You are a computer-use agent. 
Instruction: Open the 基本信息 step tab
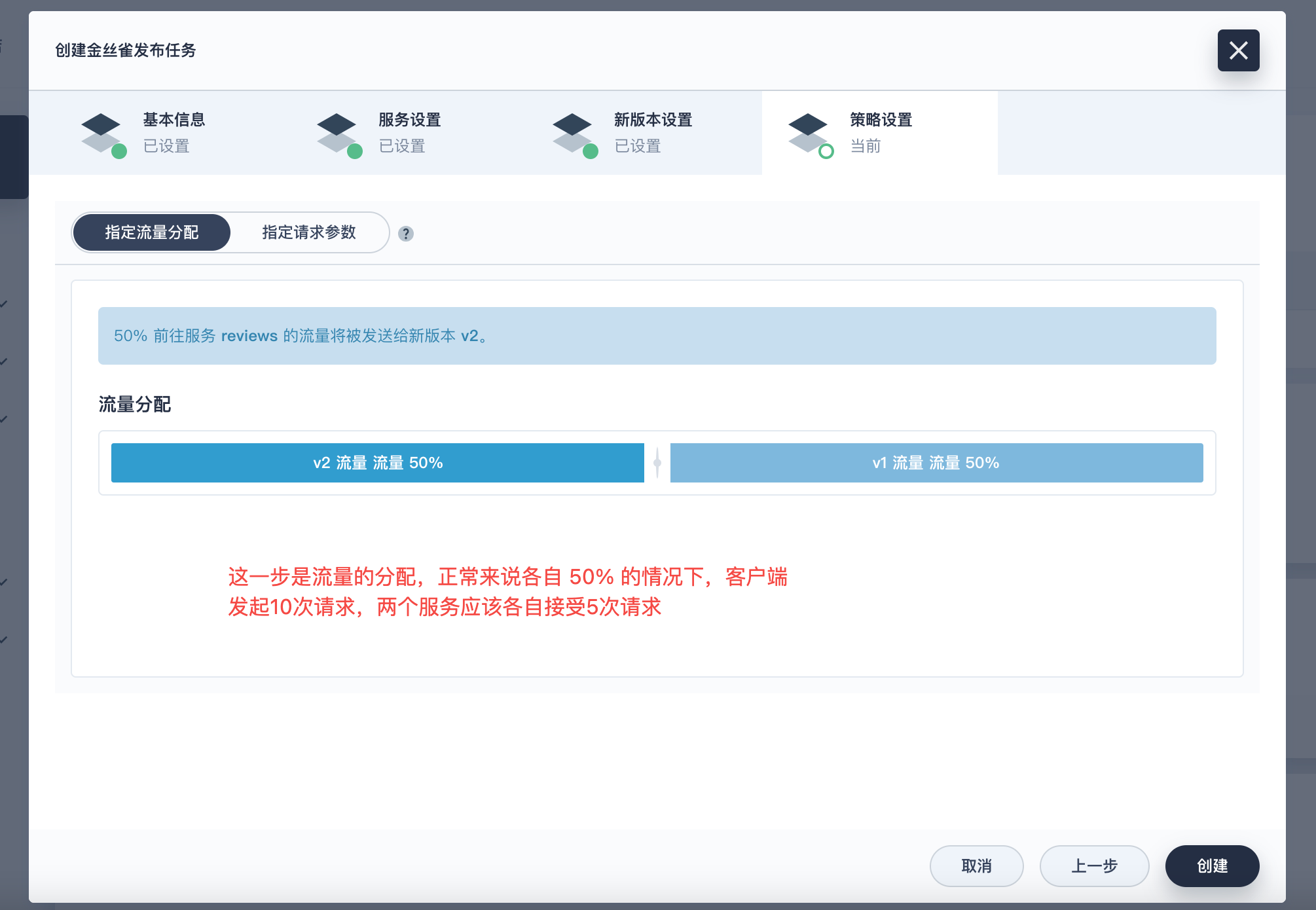[x=174, y=132]
